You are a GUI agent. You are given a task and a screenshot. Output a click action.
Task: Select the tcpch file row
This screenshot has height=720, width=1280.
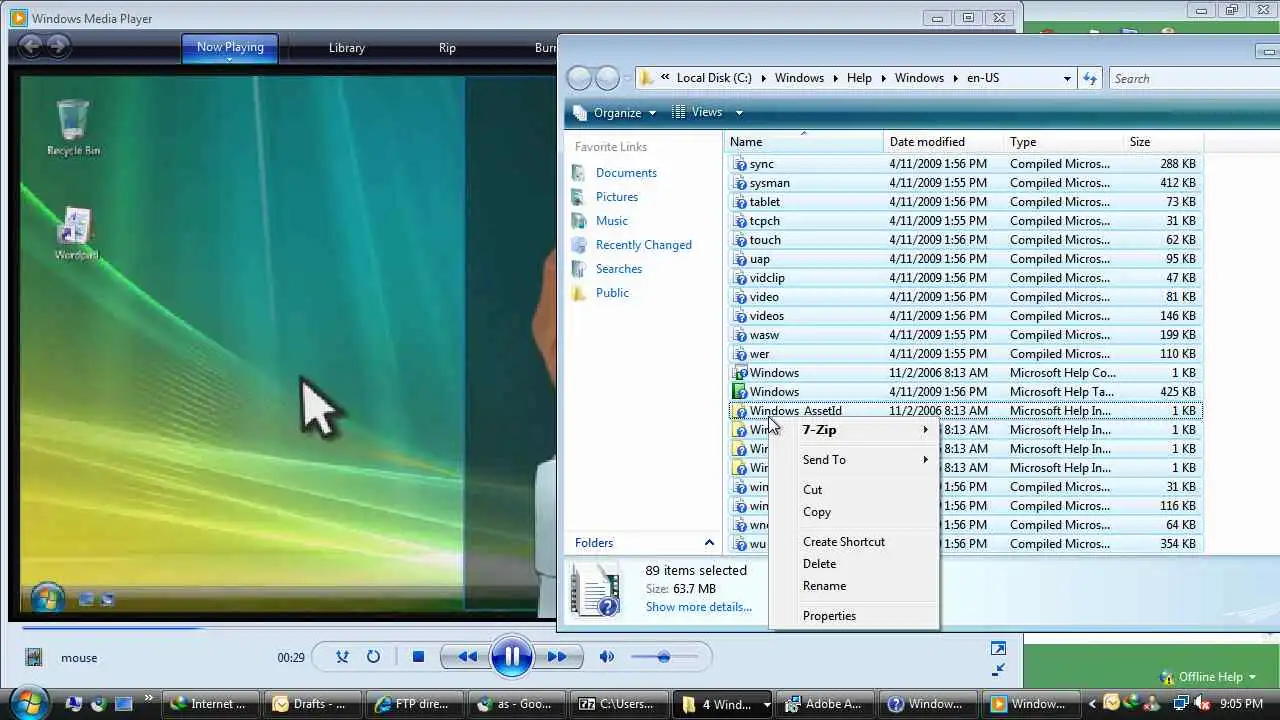click(x=965, y=221)
